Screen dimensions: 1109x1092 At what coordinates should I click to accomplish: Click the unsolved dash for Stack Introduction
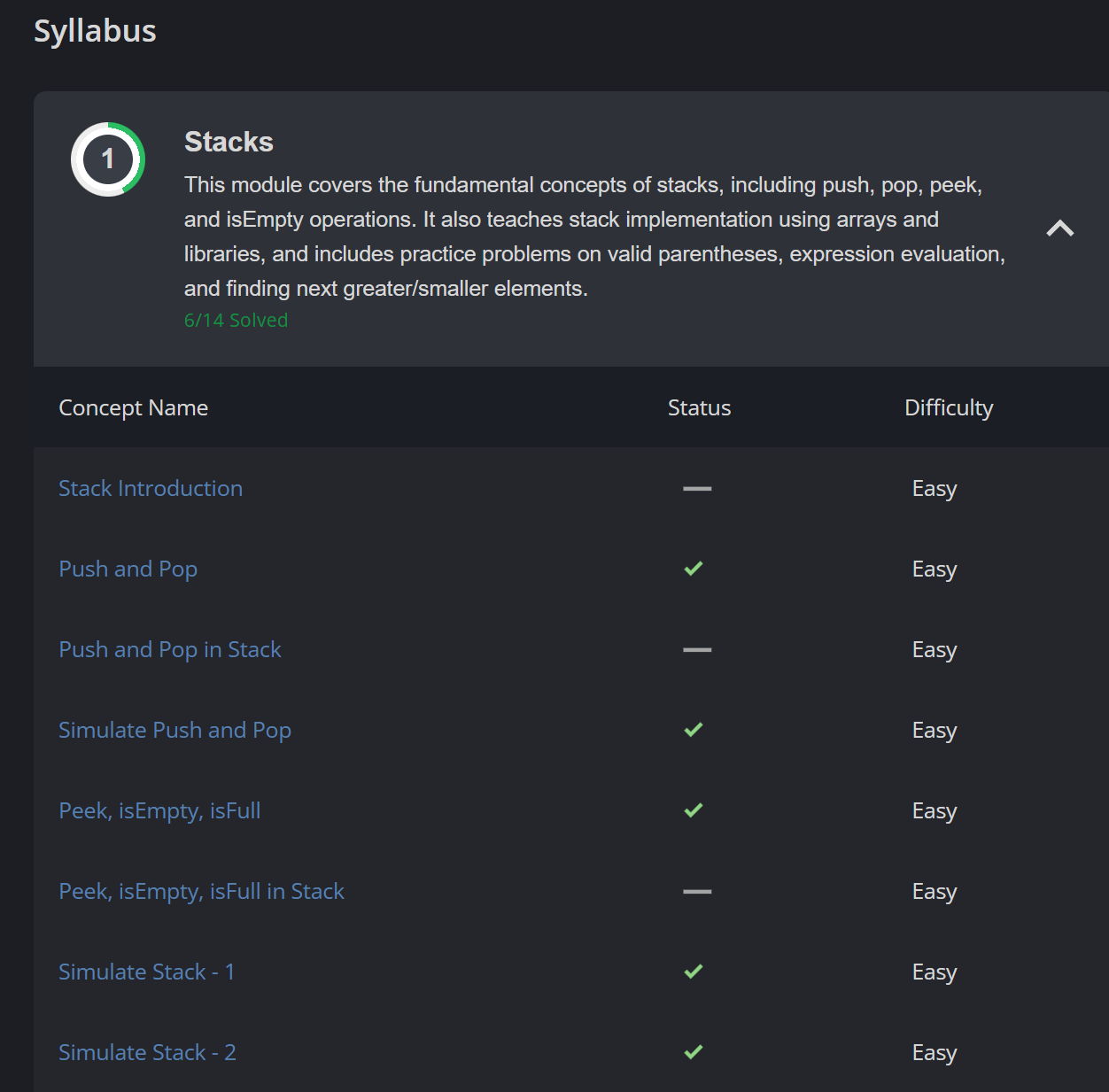[x=697, y=488]
